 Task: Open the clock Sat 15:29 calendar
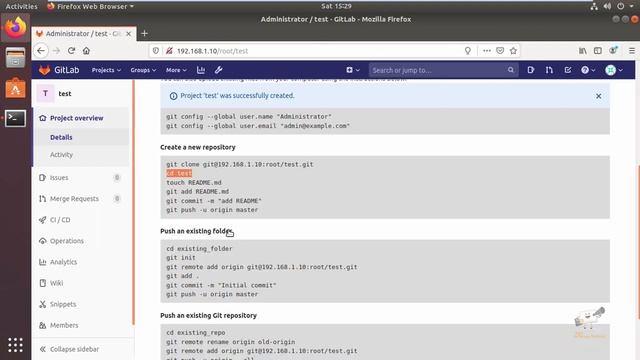point(336,6)
